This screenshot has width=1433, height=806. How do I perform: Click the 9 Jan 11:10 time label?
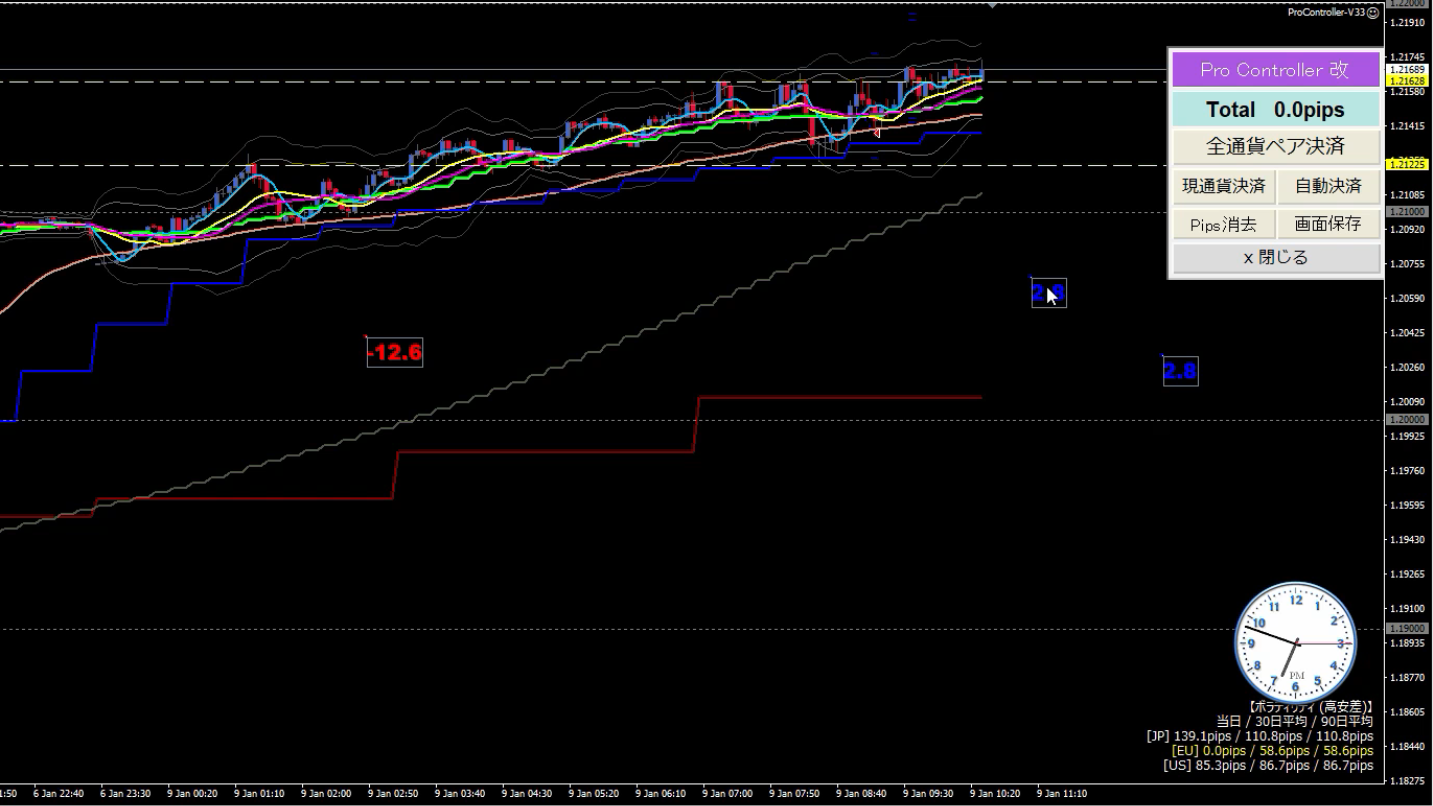tap(1062, 794)
